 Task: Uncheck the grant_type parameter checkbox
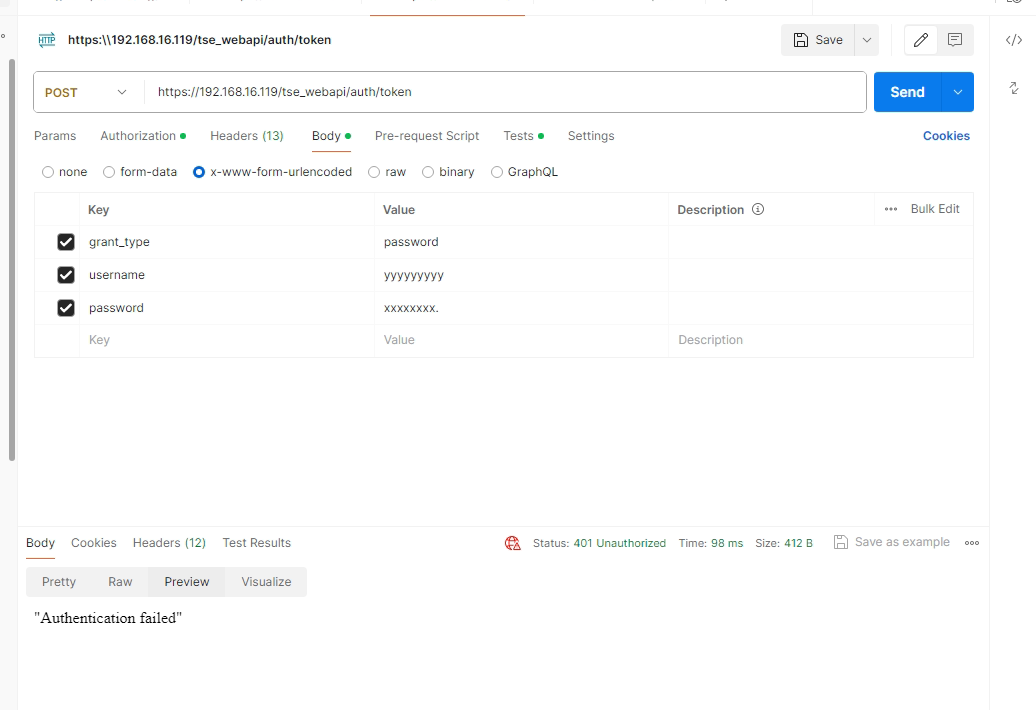pyautogui.click(x=66, y=242)
